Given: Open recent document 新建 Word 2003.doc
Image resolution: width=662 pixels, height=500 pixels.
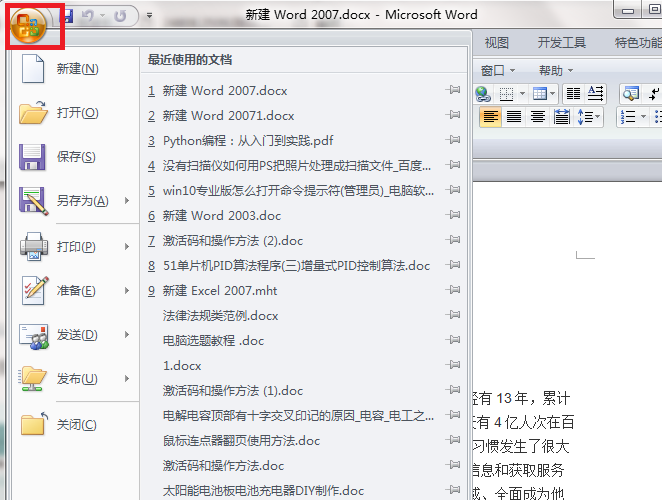Looking at the screenshot, I should point(222,216).
